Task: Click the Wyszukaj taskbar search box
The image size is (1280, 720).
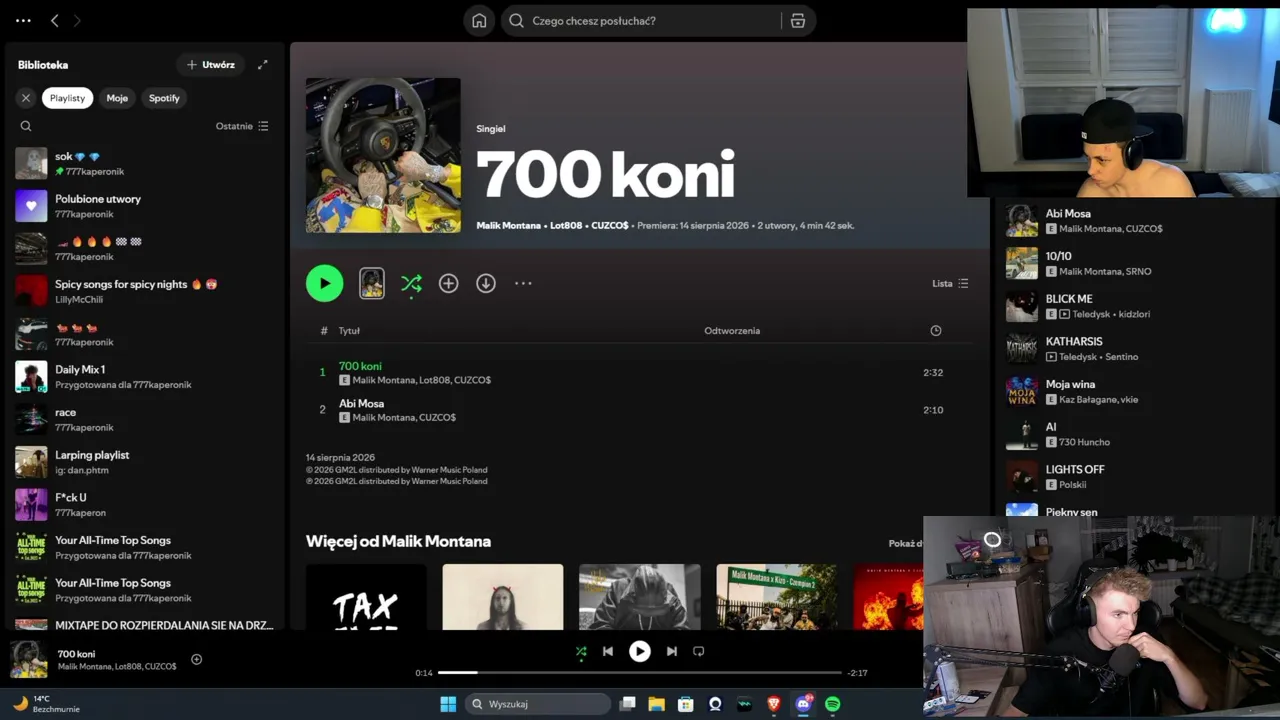Action: pyautogui.click(x=538, y=704)
